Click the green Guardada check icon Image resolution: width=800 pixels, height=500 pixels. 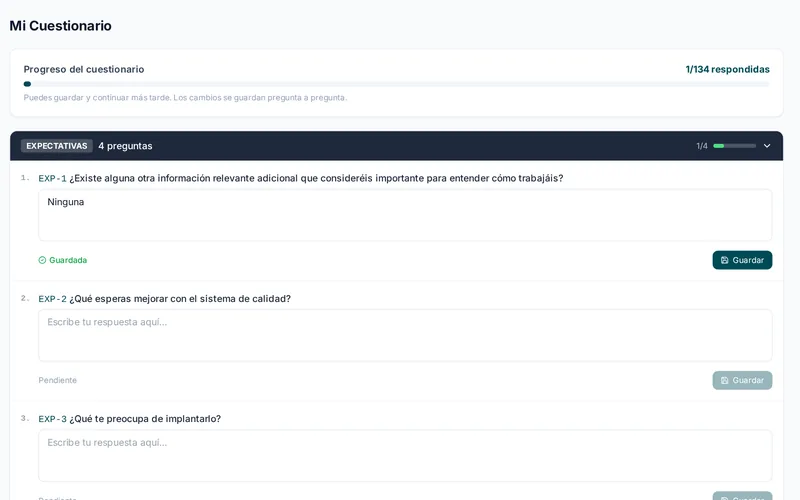tap(42, 260)
